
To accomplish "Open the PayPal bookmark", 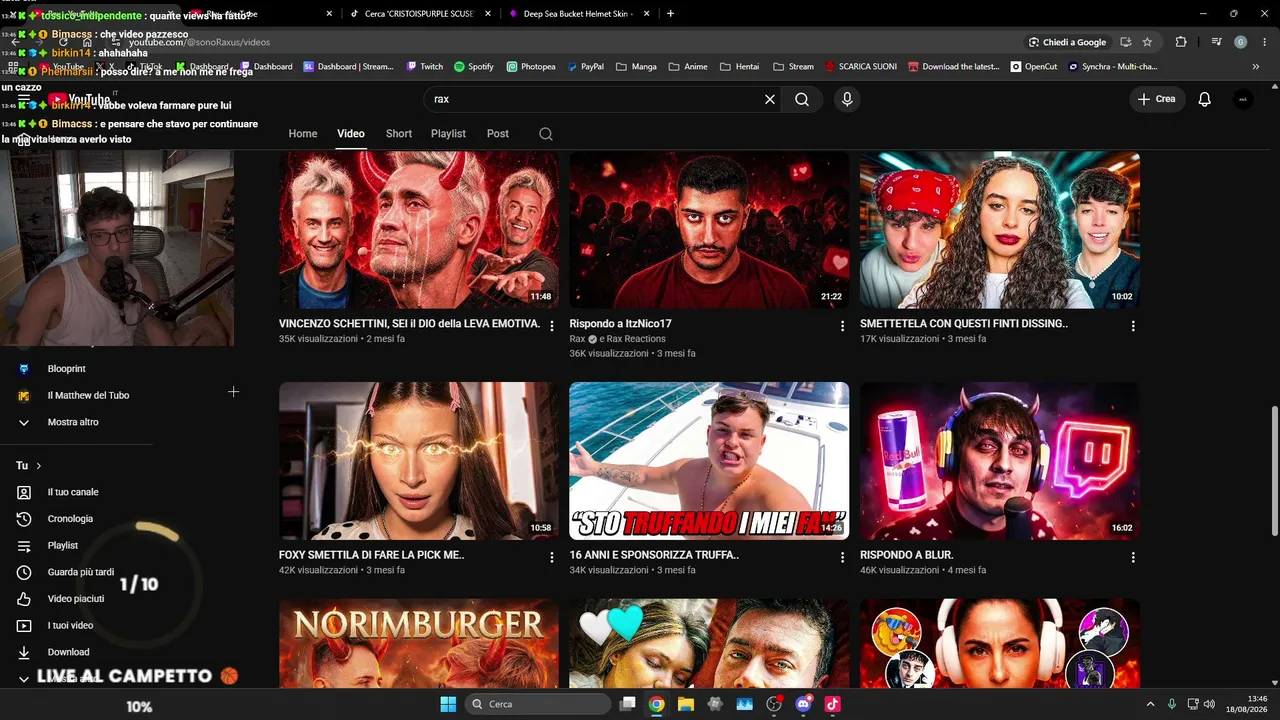I will [x=586, y=67].
